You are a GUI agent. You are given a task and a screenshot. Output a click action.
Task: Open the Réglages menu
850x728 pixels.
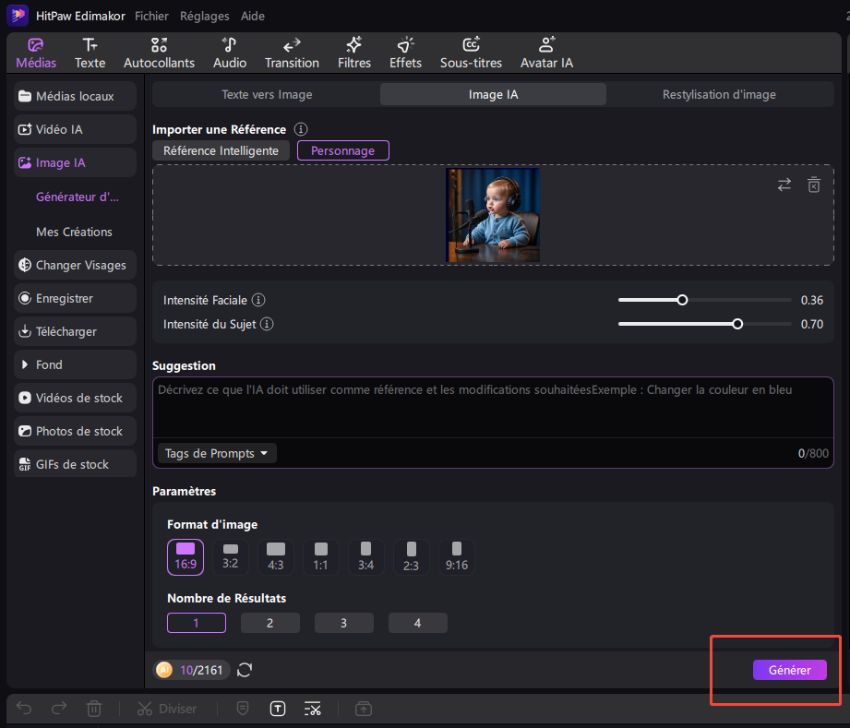[204, 16]
